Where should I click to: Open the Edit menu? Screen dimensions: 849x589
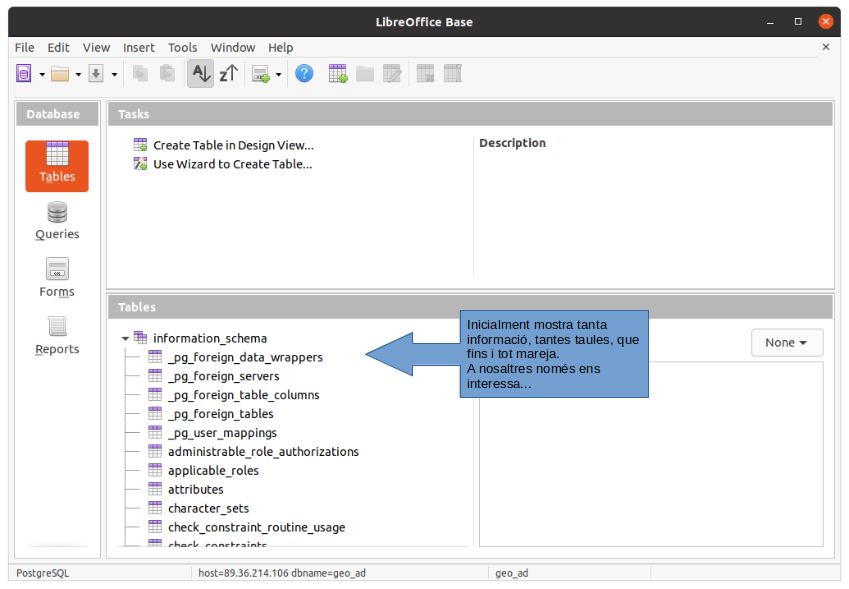click(58, 48)
